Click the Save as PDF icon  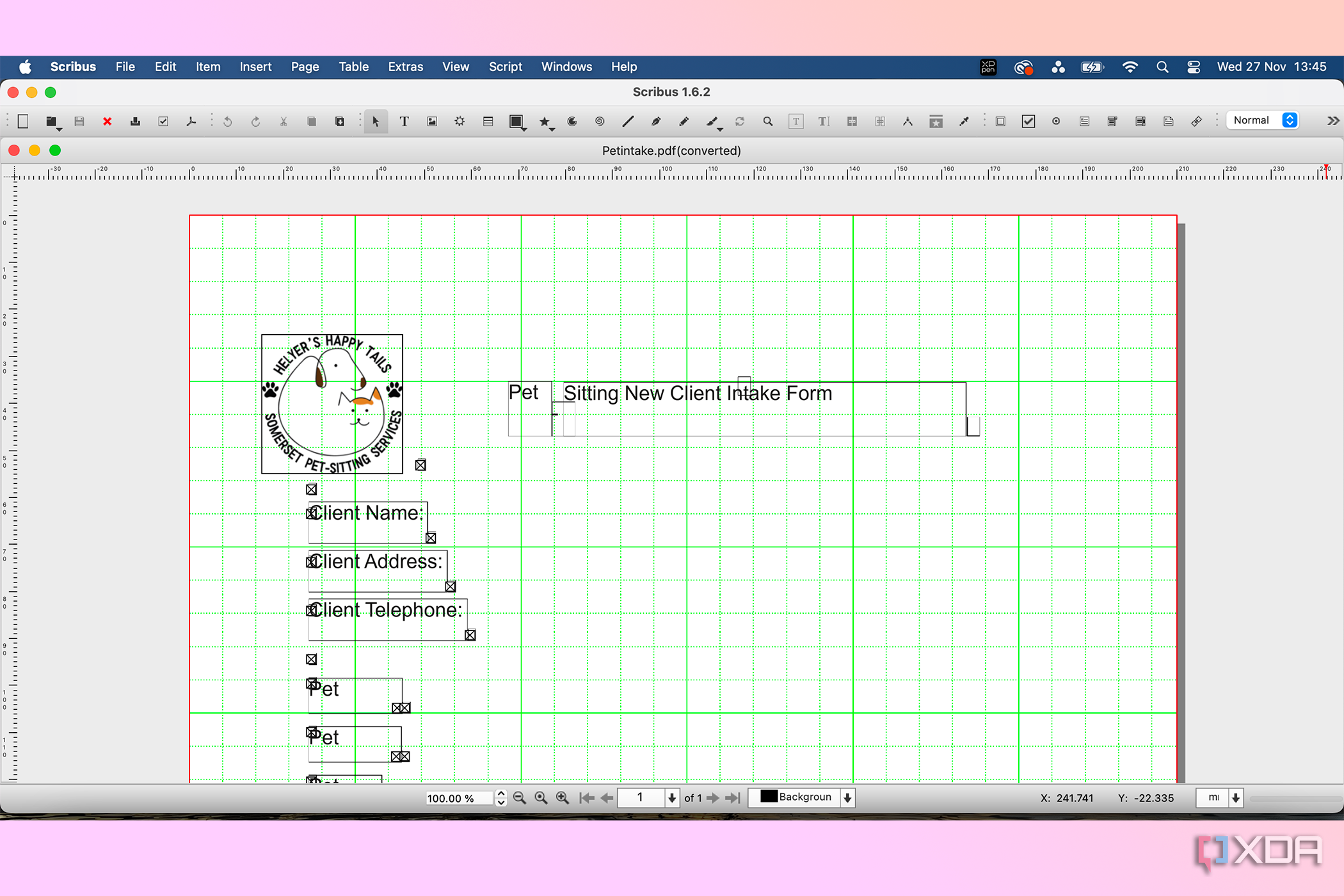tap(191, 122)
